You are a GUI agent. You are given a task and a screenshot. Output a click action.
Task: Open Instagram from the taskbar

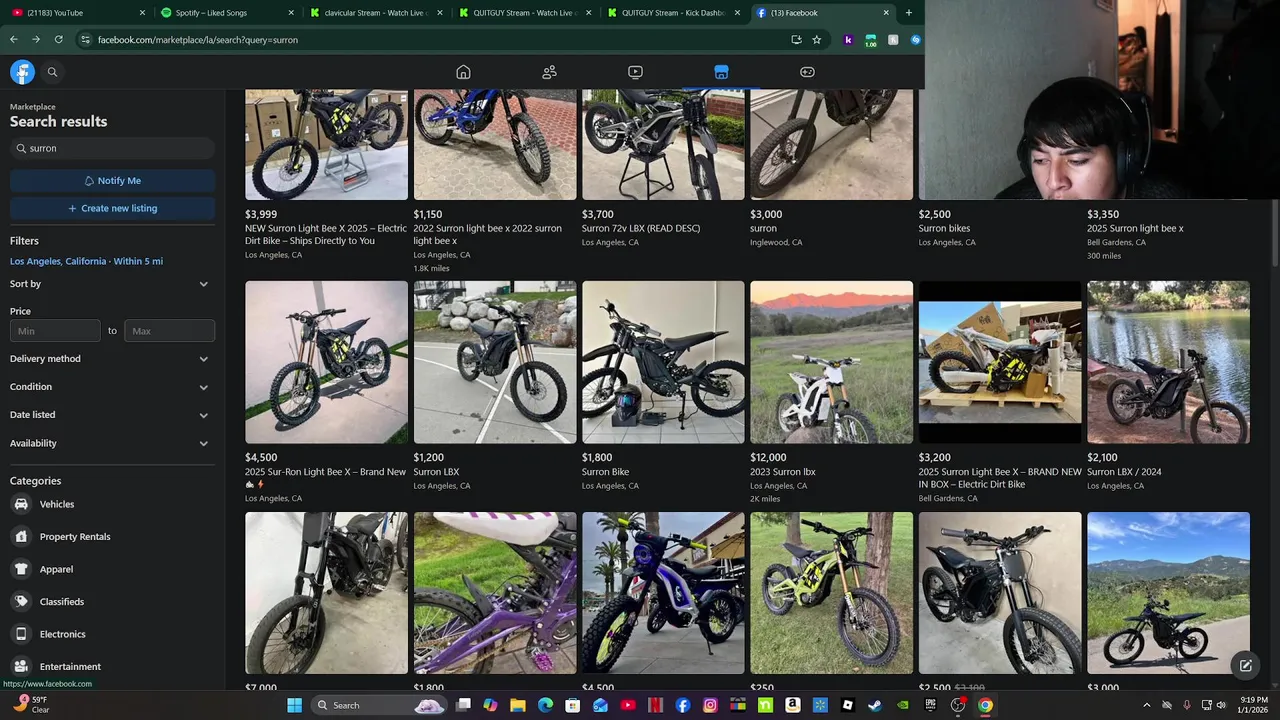click(710, 705)
